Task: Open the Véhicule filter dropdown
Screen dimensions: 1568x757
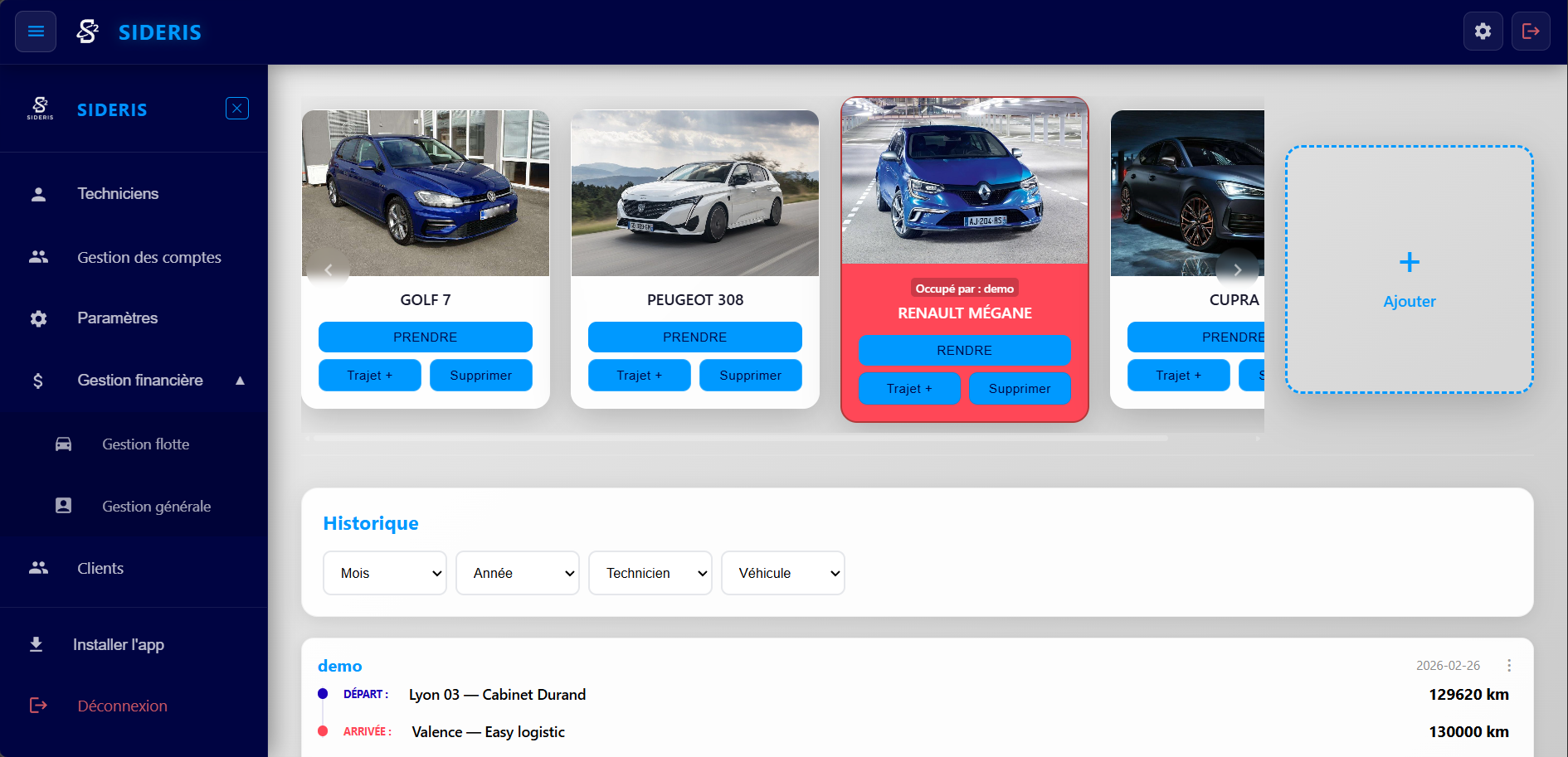Action: [782, 573]
